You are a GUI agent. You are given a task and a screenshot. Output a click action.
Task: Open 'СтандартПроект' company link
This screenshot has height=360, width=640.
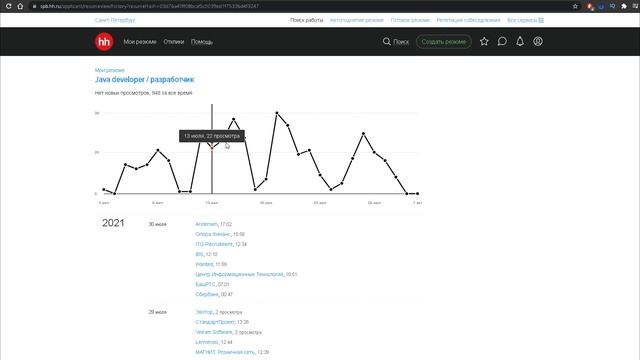[x=215, y=322]
